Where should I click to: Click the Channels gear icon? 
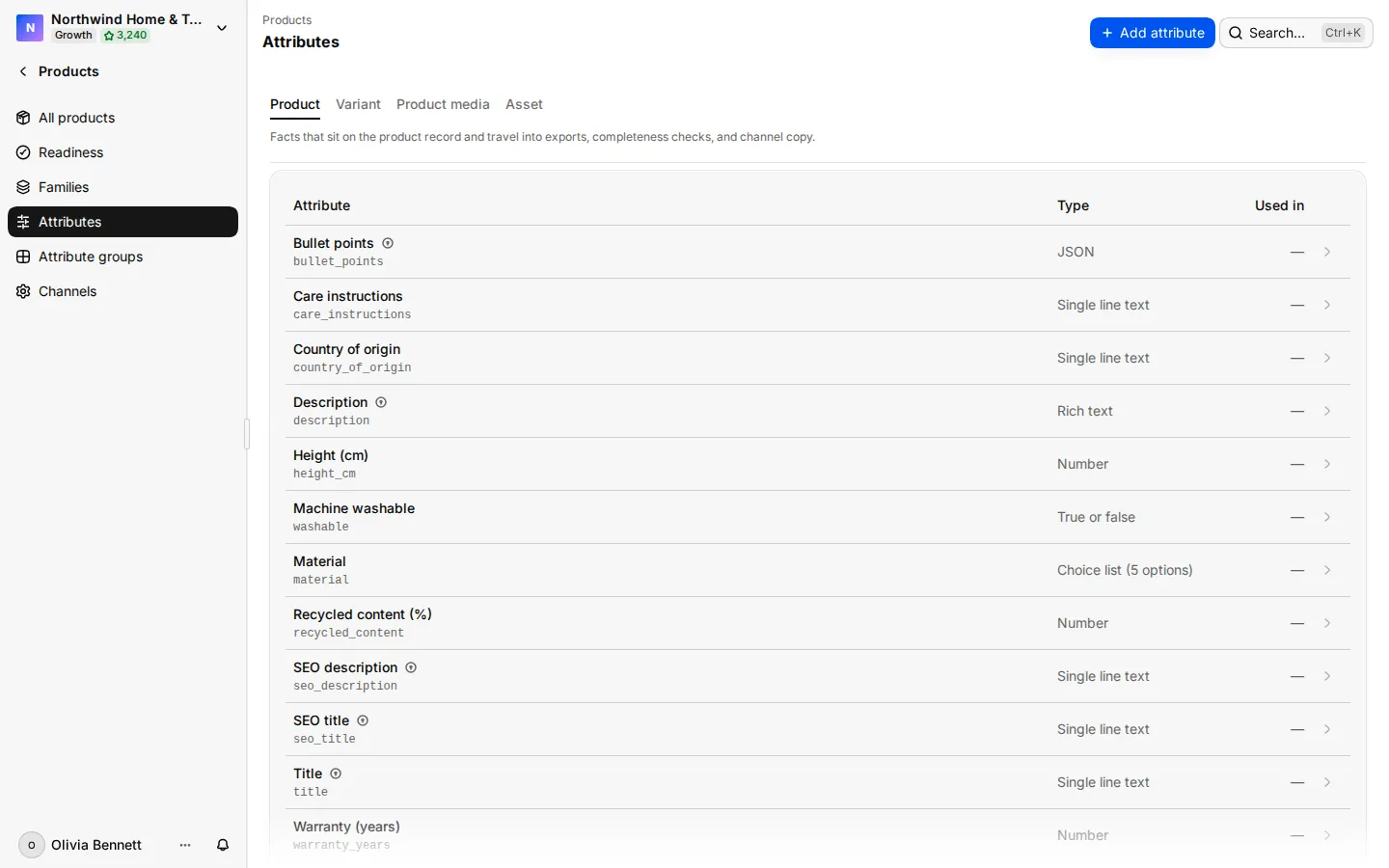tap(23, 291)
